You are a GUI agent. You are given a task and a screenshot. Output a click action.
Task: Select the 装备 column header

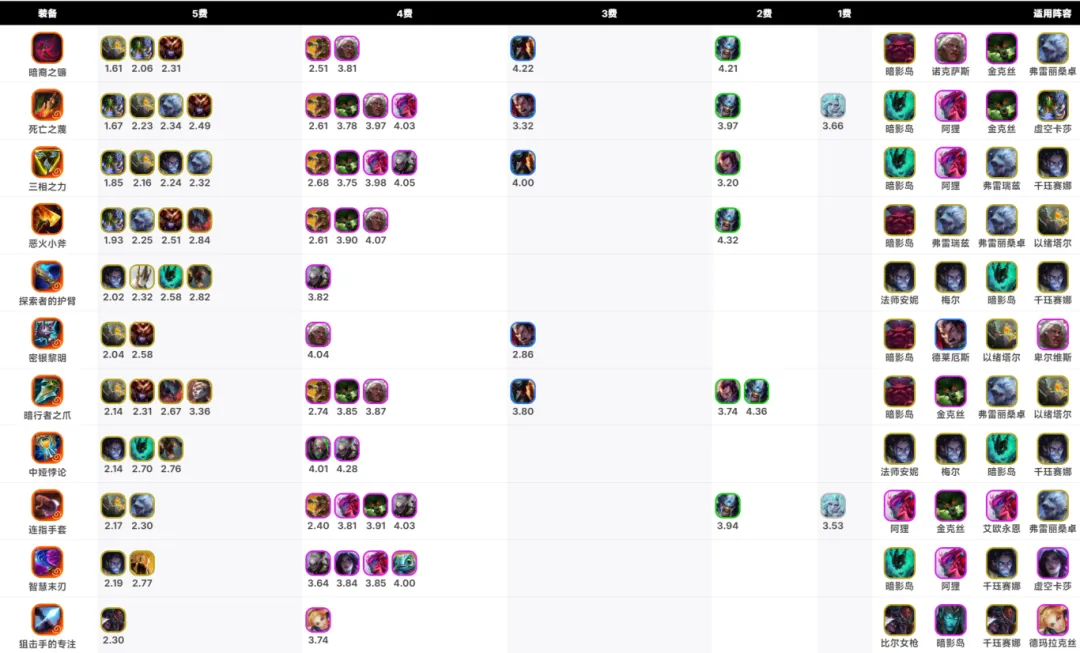(x=48, y=13)
